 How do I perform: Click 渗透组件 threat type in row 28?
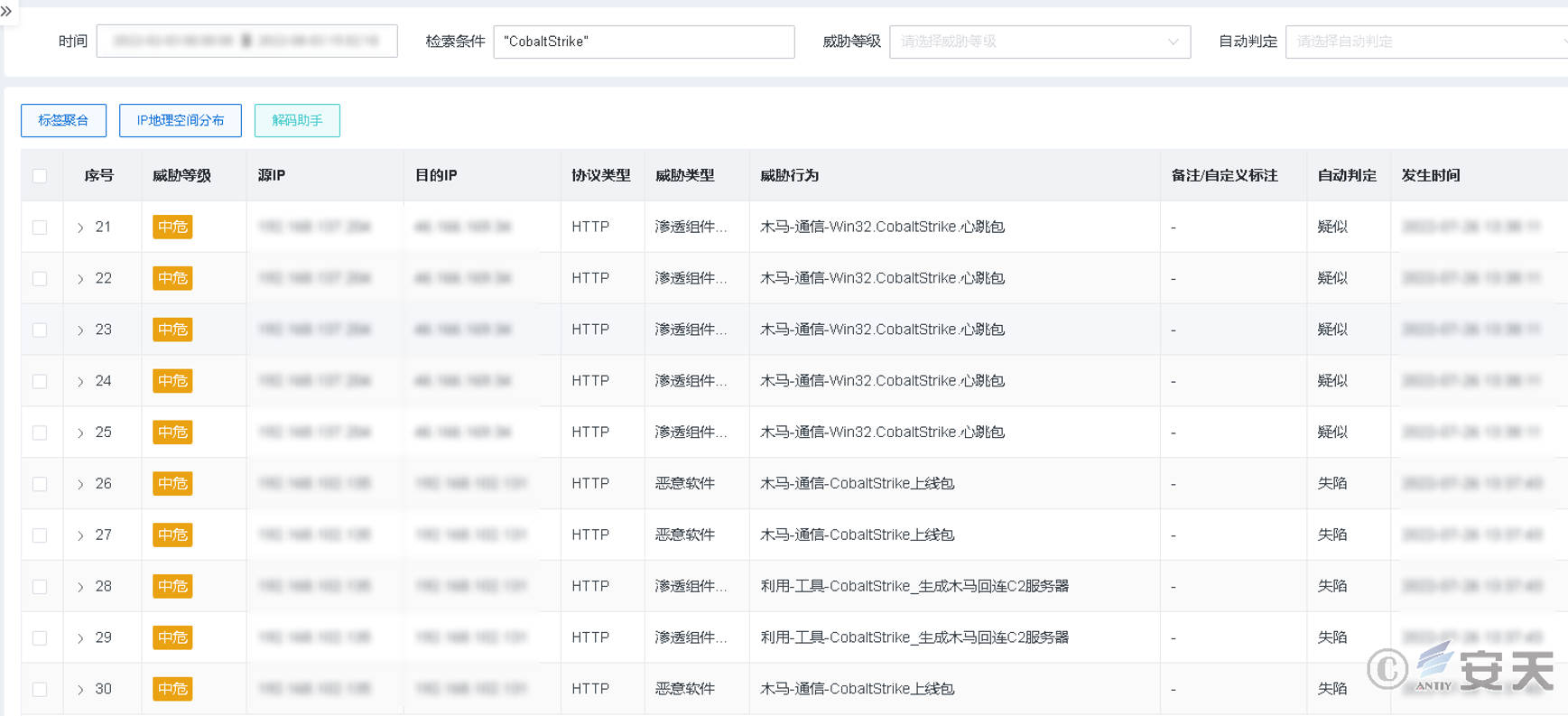(x=691, y=587)
